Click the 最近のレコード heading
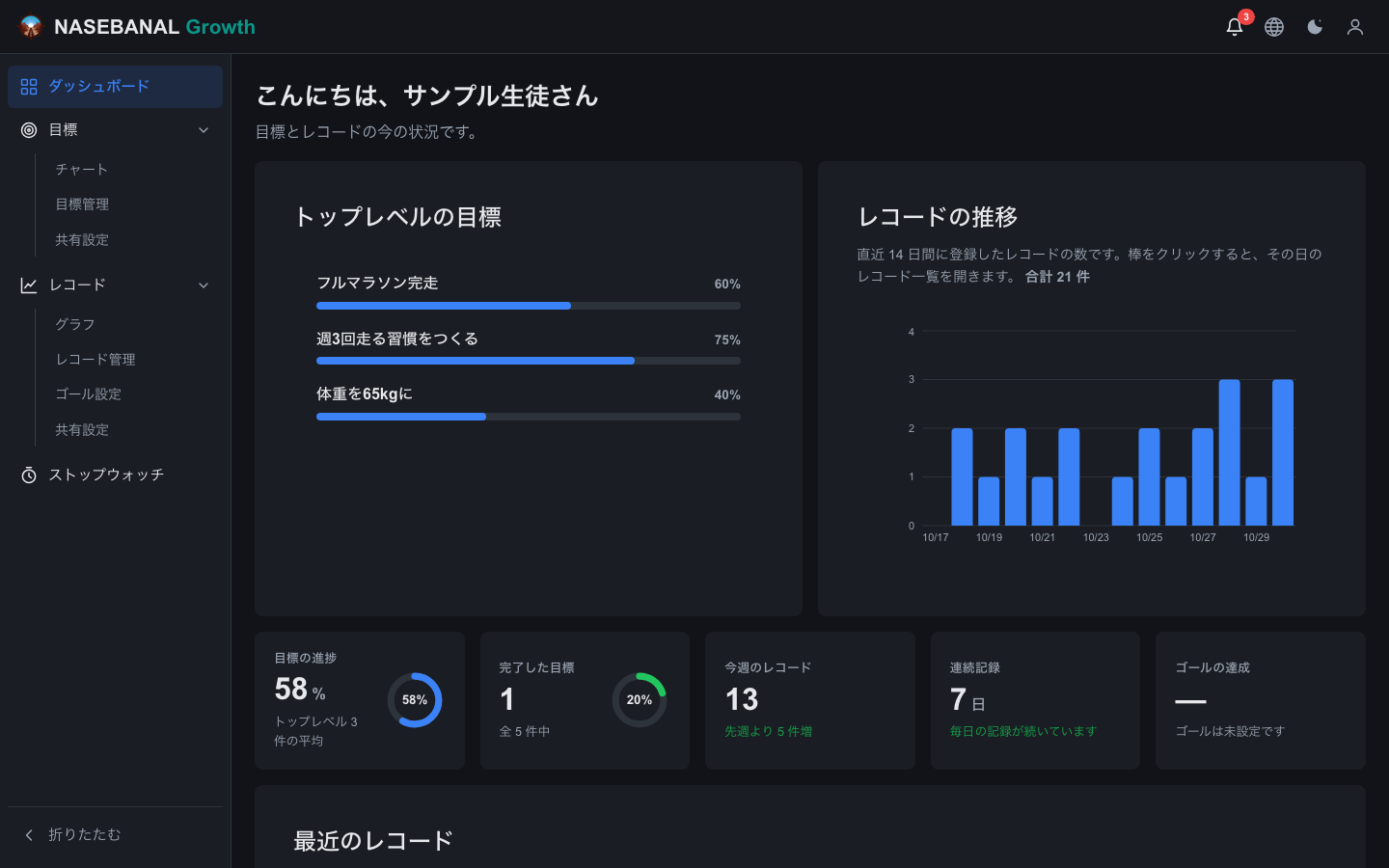 373,841
